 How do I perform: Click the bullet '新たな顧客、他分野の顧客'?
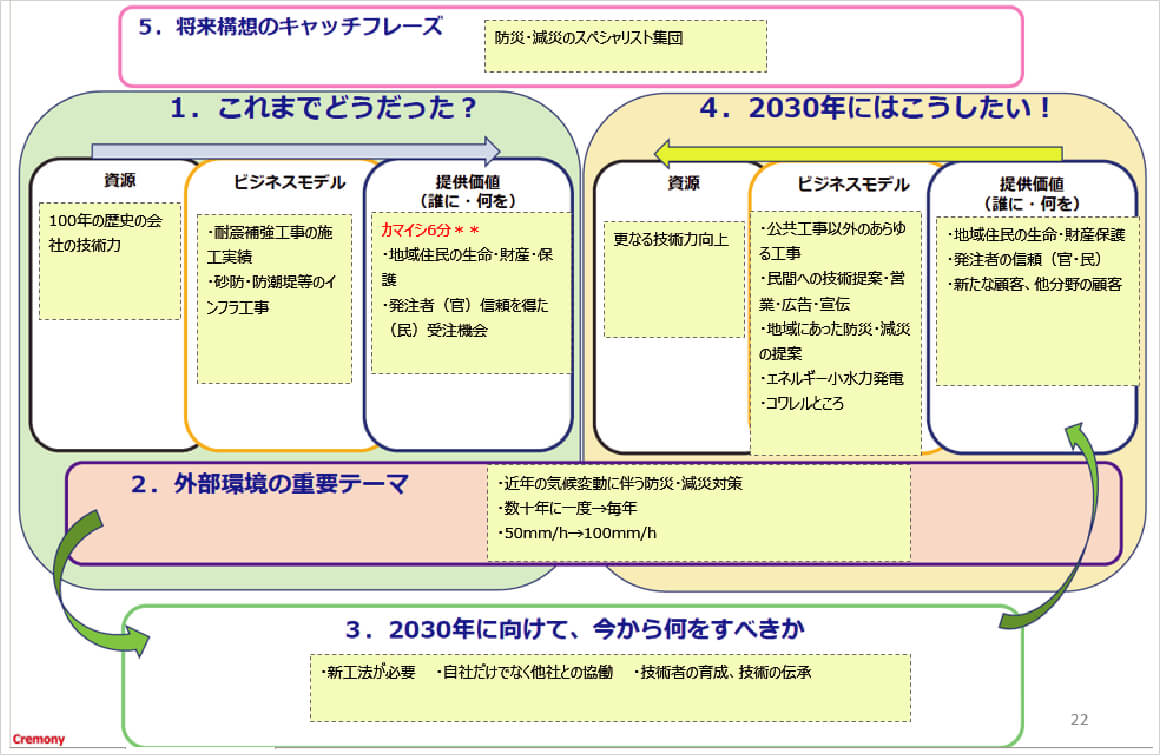click(1034, 284)
